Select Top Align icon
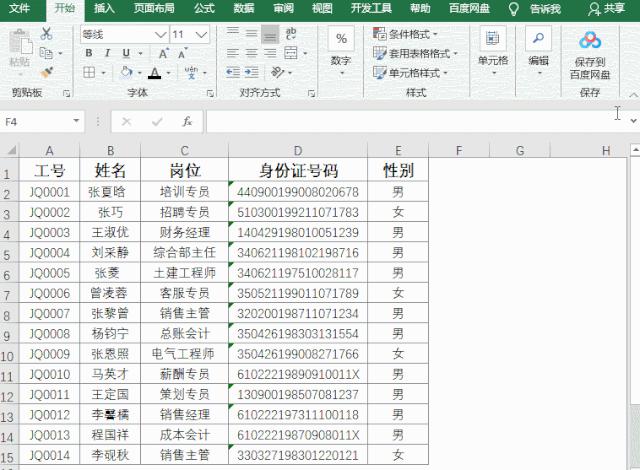This screenshot has height=470, width=640. tap(233, 33)
